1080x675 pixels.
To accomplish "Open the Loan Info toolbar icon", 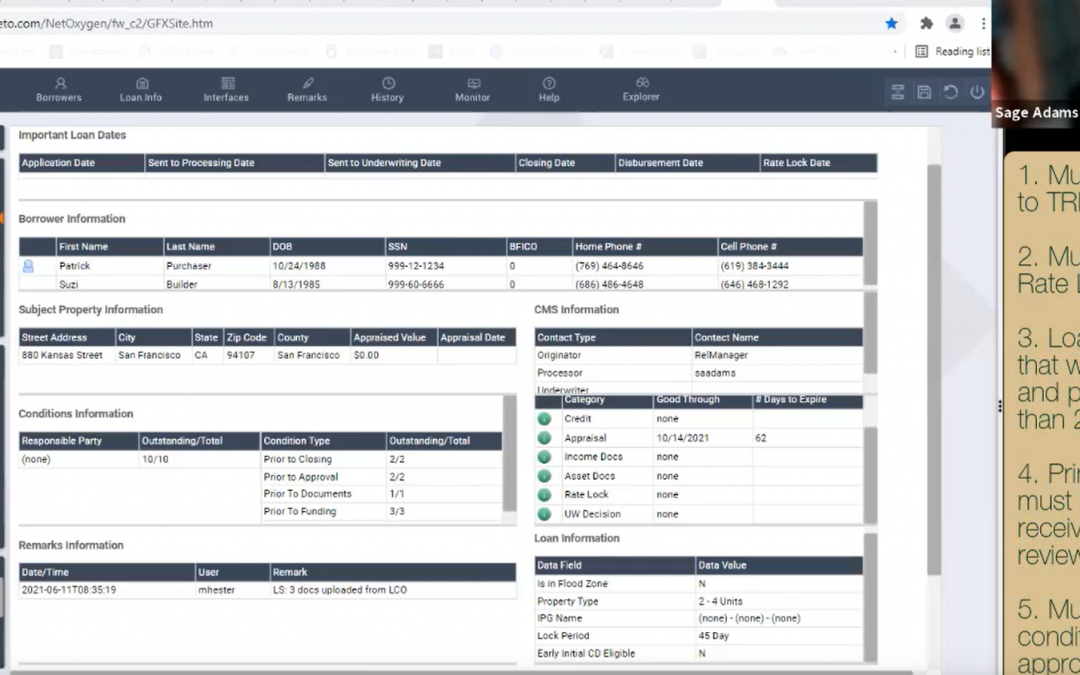I will [x=142, y=83].
